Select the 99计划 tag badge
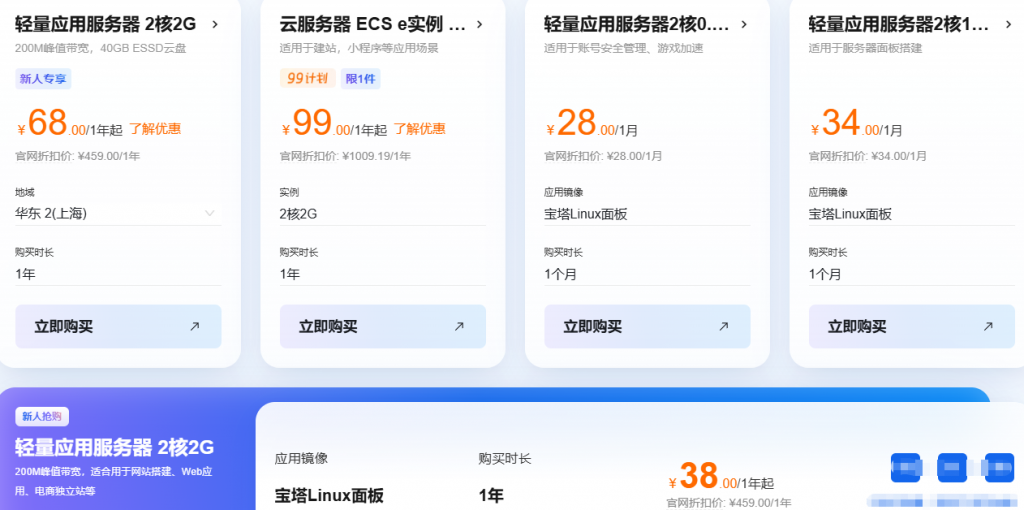 pos(308,79)
